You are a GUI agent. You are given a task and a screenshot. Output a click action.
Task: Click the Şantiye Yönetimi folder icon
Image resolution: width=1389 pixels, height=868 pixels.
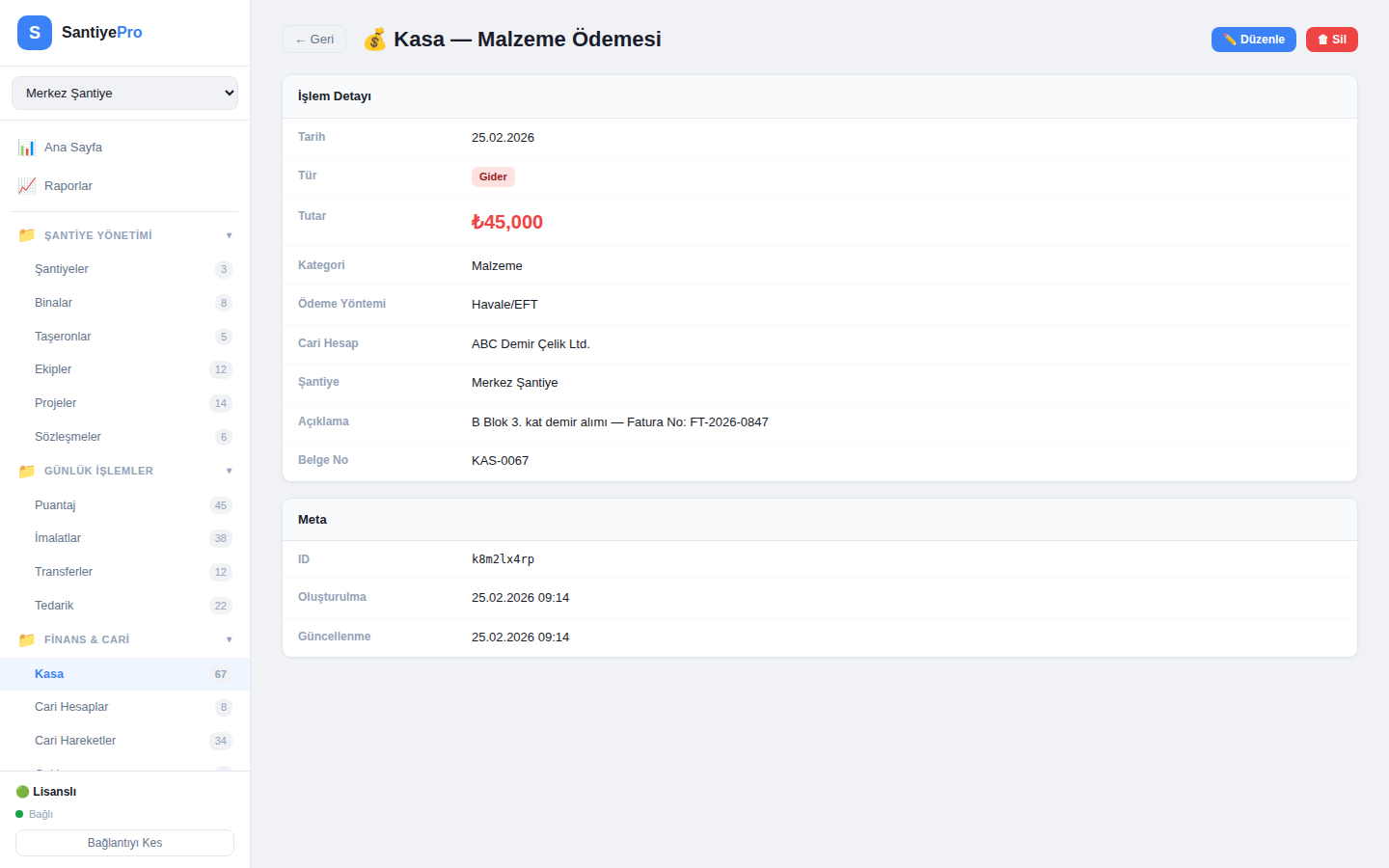point(27,235)
